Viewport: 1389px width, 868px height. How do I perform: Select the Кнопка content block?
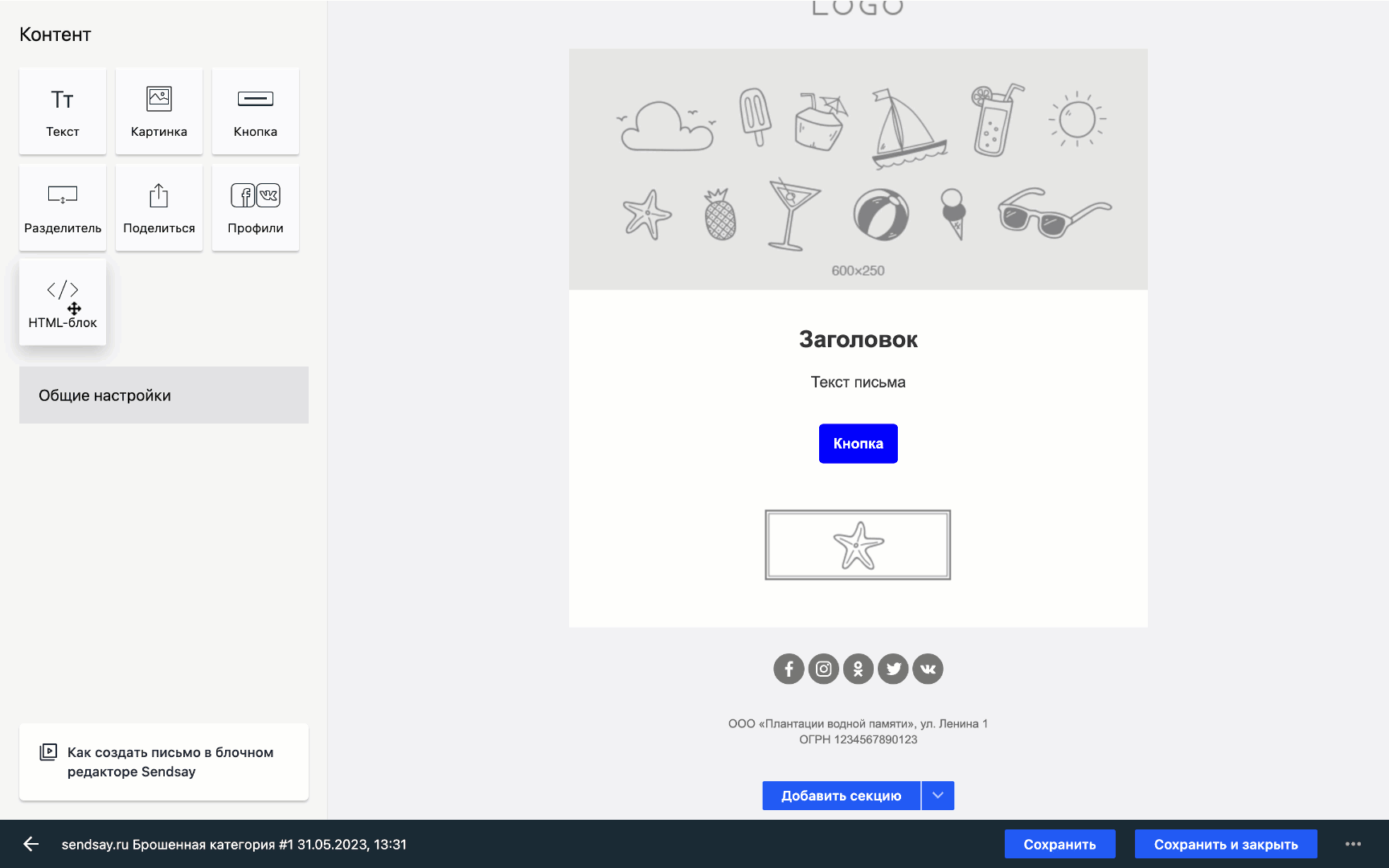coord(256,111)
